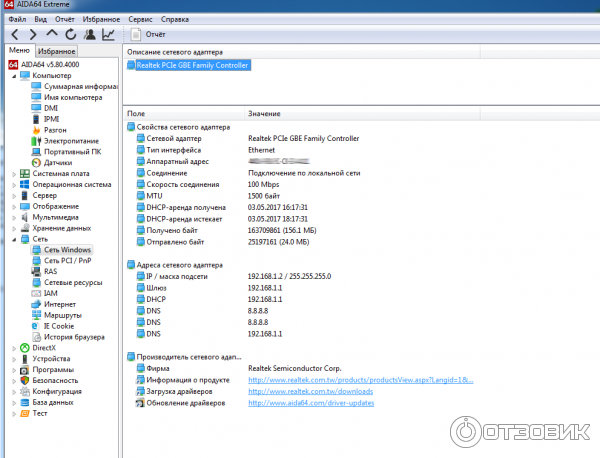Open the IAM tree icon
Image resolution: width=600 pixels, height=458 pixels.
(x=36, y=293)
